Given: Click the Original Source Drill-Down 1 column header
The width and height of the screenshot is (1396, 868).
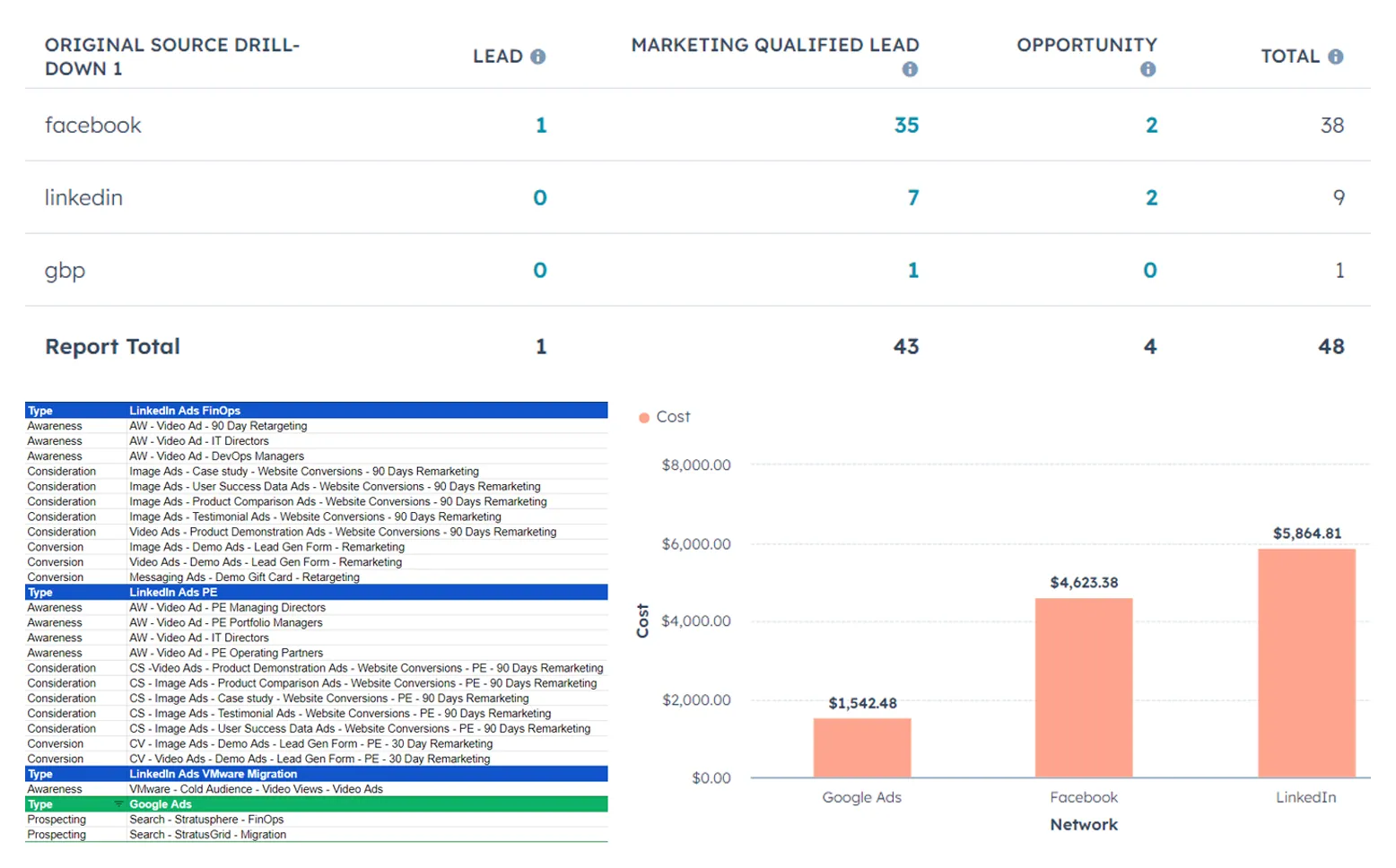Looking at the screenshot, I should click(x=172, y=56).
